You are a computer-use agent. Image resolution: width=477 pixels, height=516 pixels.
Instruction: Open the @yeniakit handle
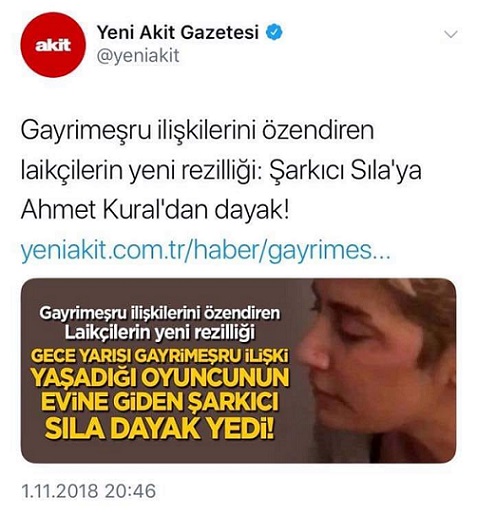coord(138,56)
